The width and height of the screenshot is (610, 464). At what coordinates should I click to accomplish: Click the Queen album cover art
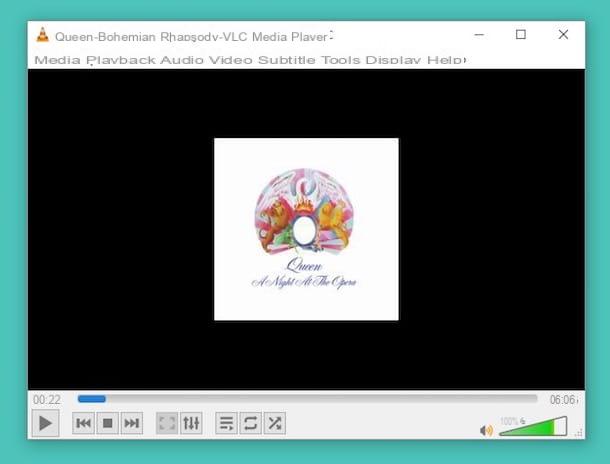click(x=306, y=229)
